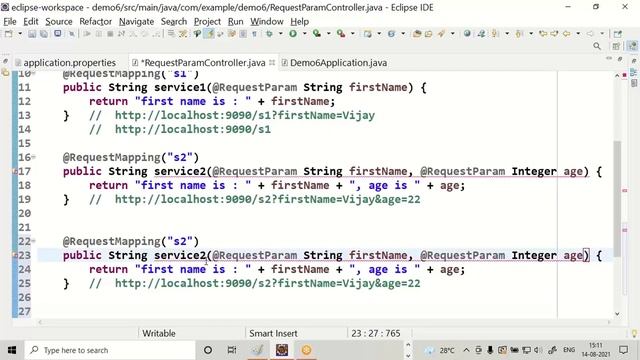Click the error marker on line 23

click(15, 256)
